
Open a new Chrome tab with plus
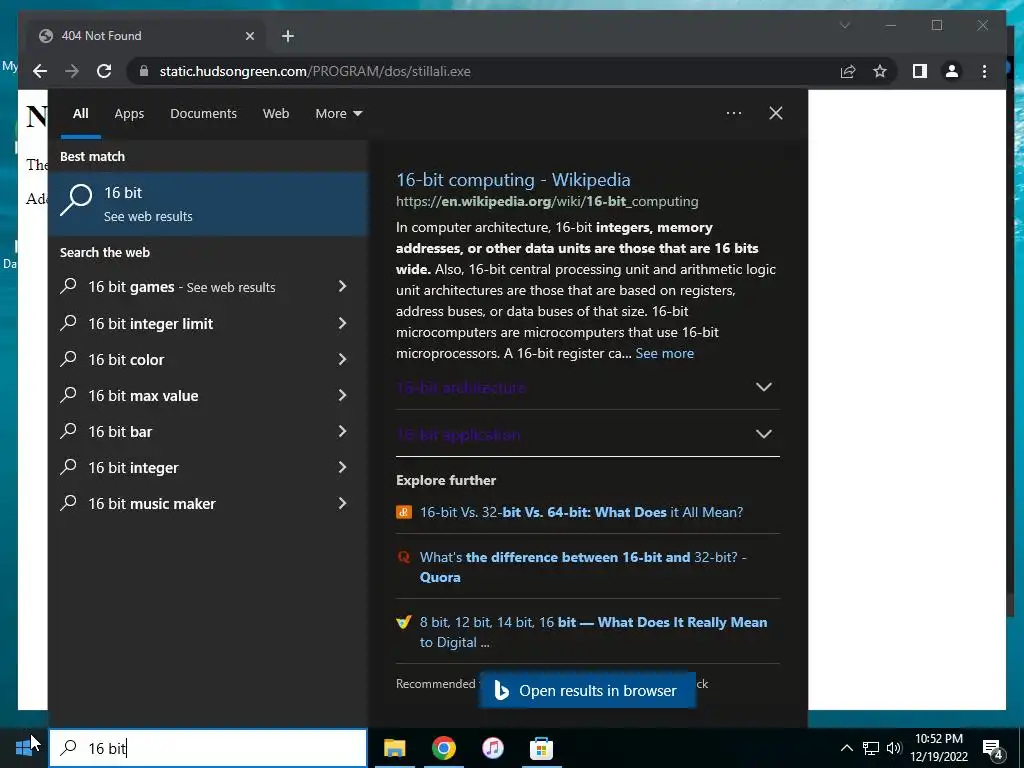click(x=288, y=36)
